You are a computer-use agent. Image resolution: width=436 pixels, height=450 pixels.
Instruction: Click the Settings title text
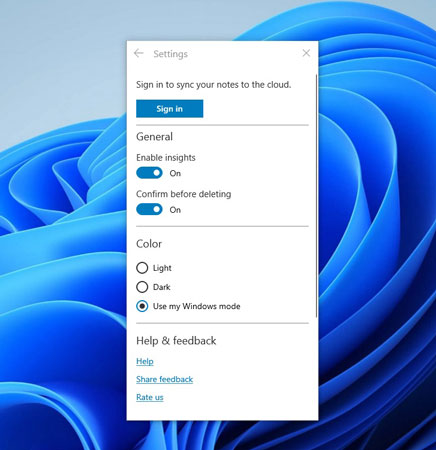click(x=170, y=54)
